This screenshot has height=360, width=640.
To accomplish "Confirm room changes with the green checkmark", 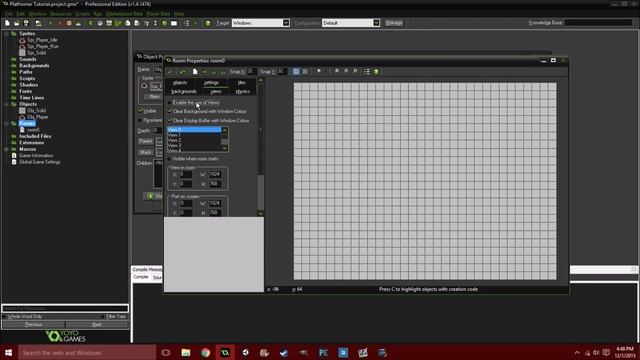I will tap(170, 72).
